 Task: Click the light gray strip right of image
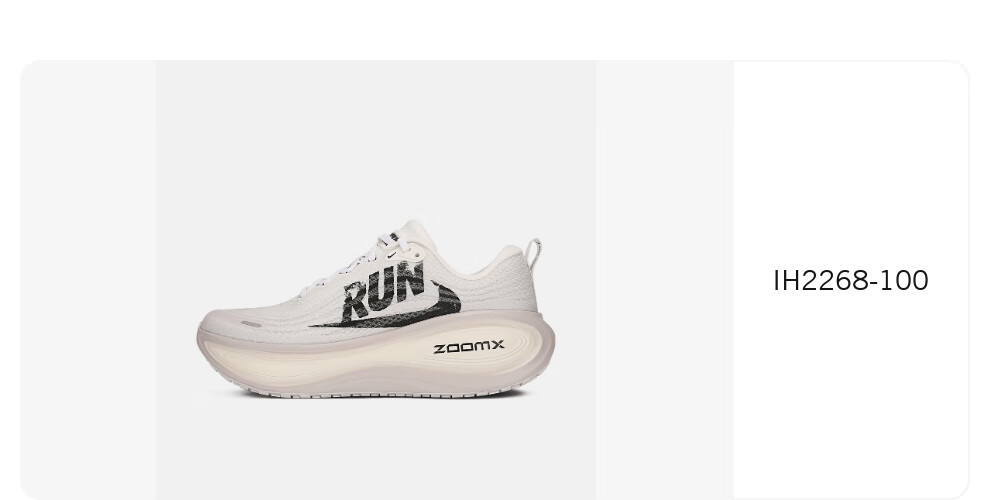click(664, 280)
